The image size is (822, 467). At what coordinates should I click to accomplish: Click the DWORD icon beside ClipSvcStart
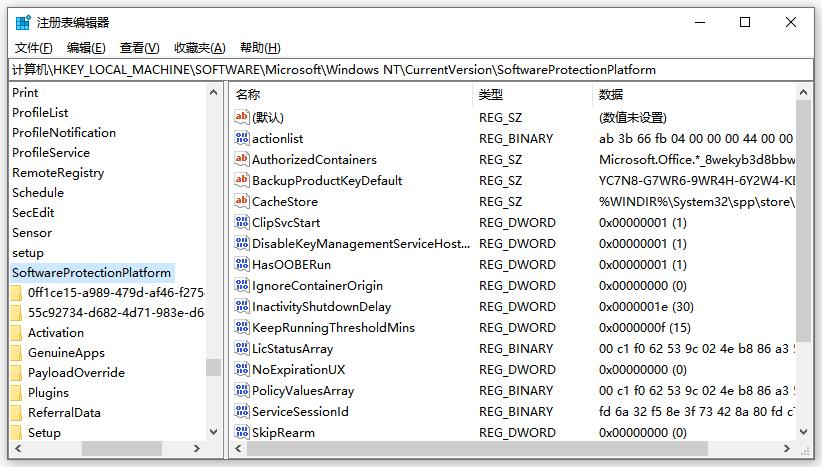point(241,222)
